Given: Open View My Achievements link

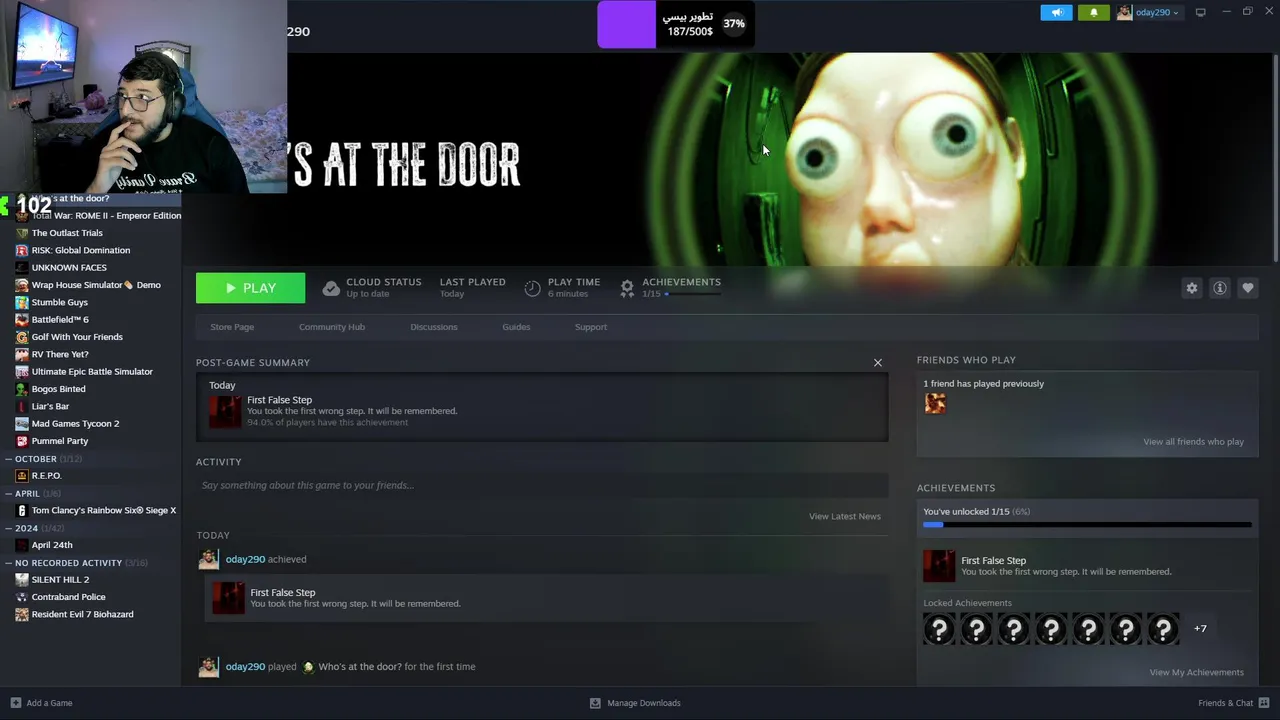Looking at the screenshot, I should click(1196, 672).
